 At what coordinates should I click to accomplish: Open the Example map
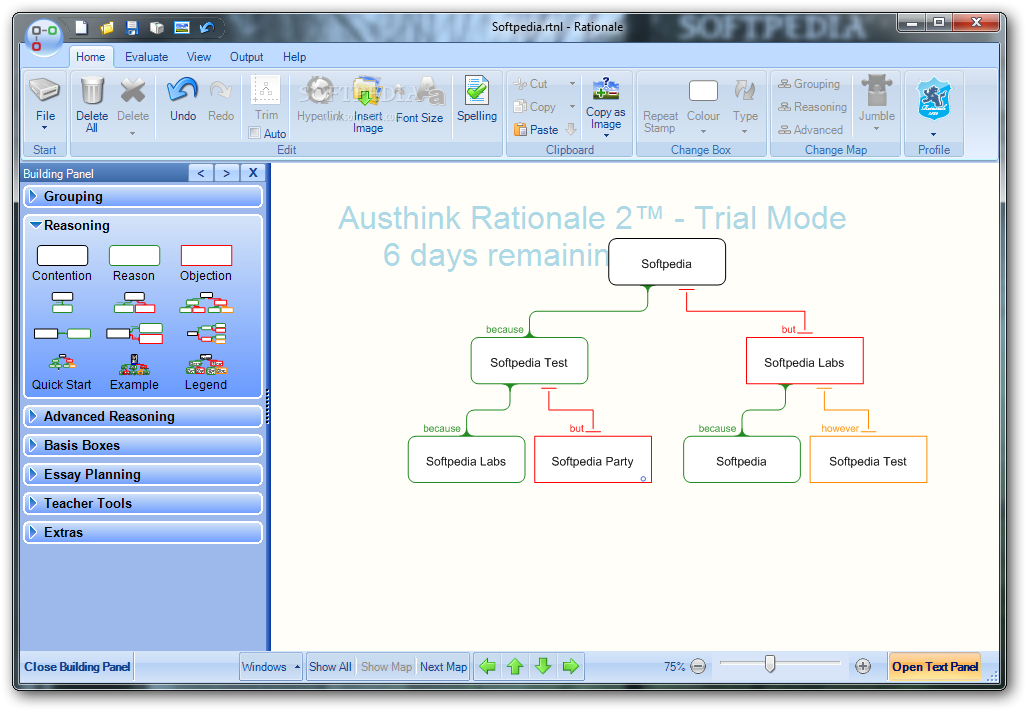click(x=134, y=373)
